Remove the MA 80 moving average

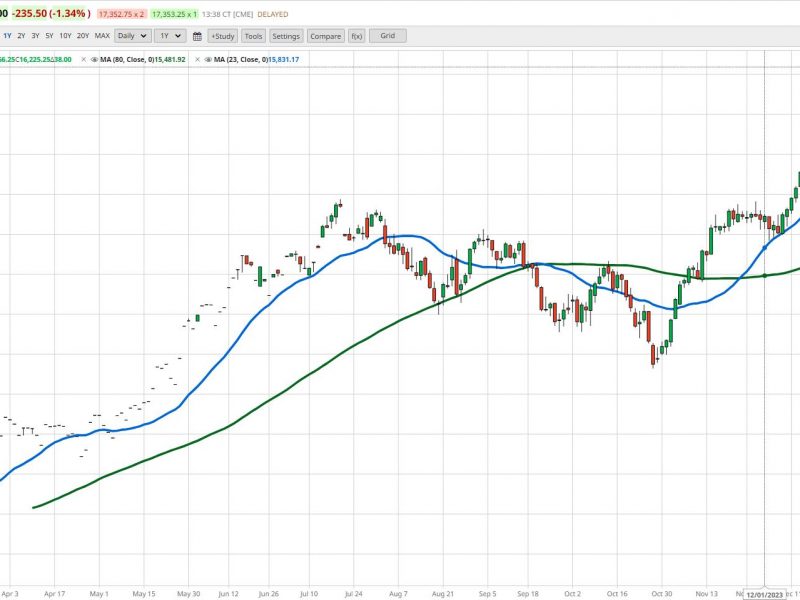point(84,60)
